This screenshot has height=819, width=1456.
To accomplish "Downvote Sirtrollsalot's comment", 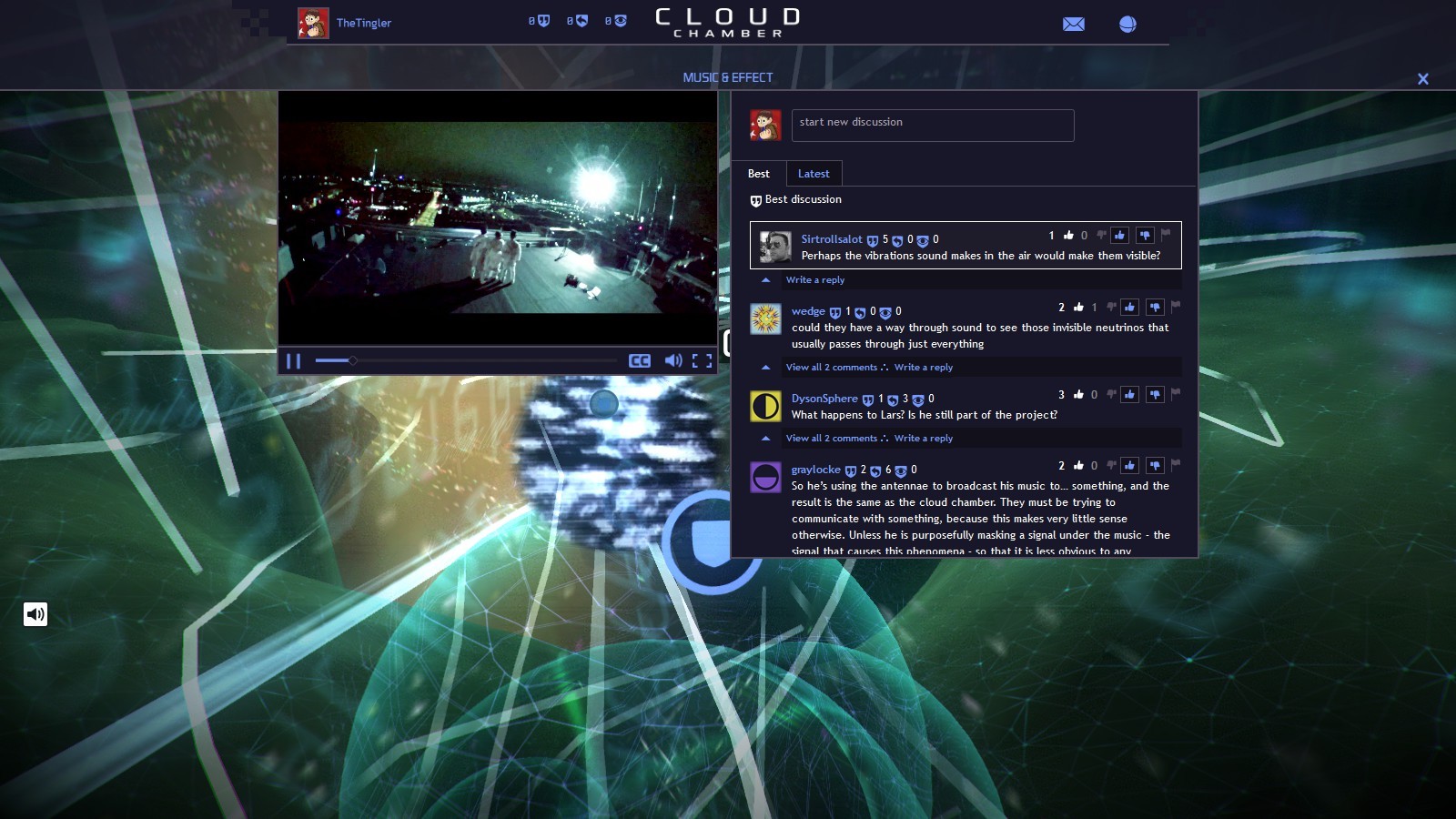I will 1145,236.
